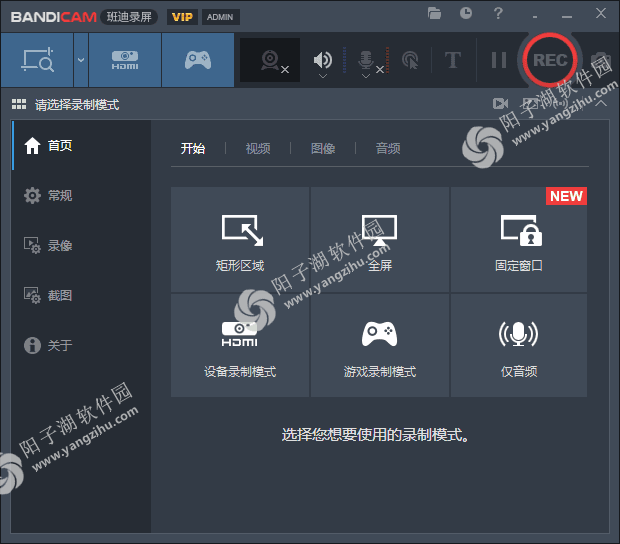Choose 矩形区域 rectangle area mode
Screen dimensions: 620x544
click(x=240, y=240)
